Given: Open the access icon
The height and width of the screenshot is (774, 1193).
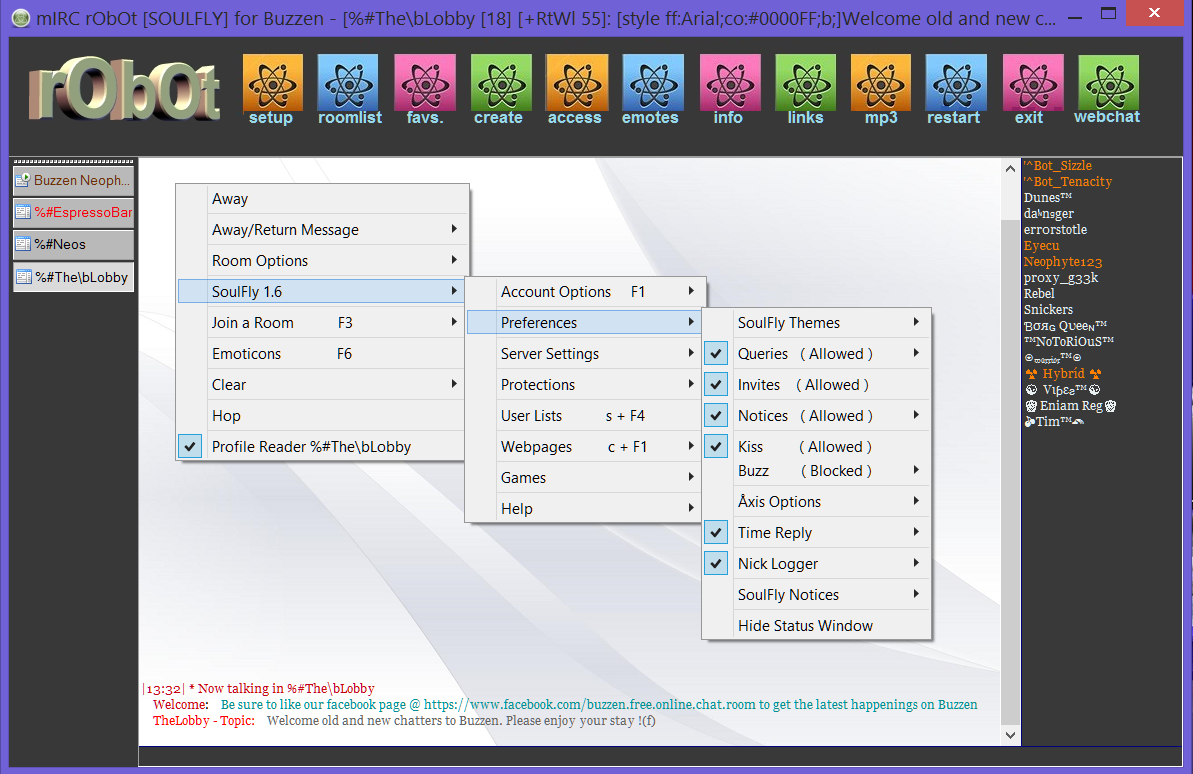Looking at the screenshot, I should pyautogui.click(x=576, y=89).
